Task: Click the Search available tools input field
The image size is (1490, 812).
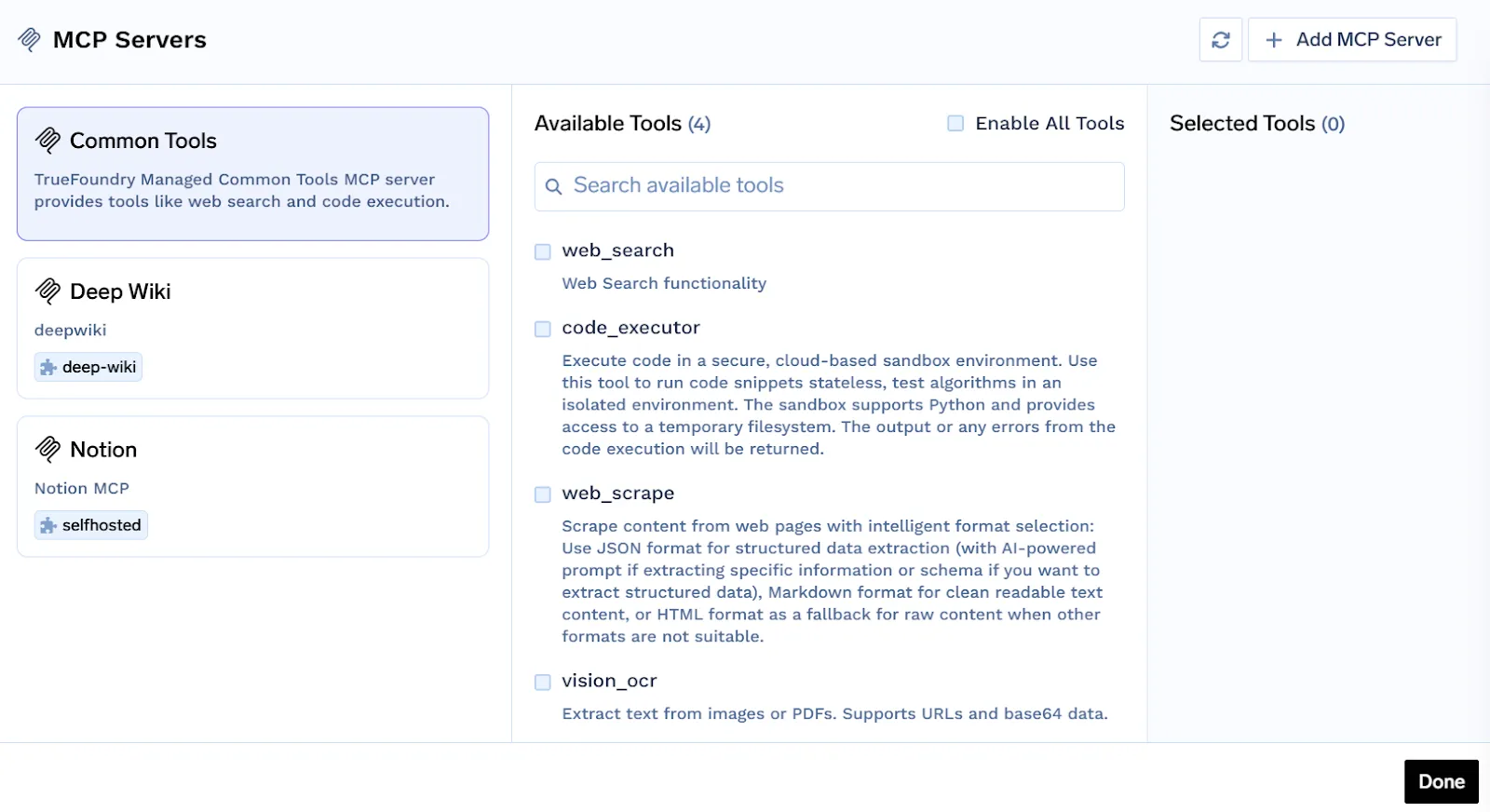Action: click(x=829, y=186)
